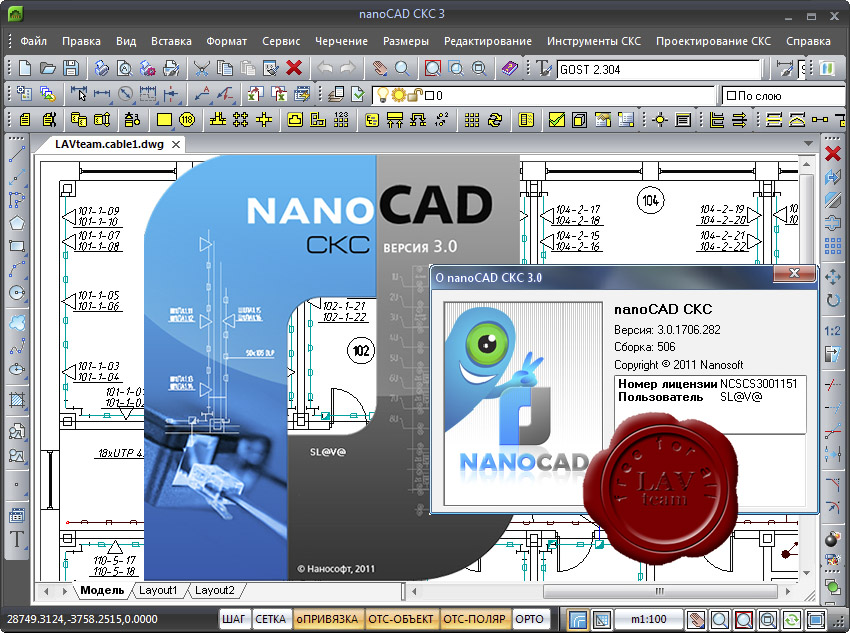Toggle the layer lightbulb on/off icon
Image resolution: width=850 pixels, height=633 pixels.
coord(383,95)
